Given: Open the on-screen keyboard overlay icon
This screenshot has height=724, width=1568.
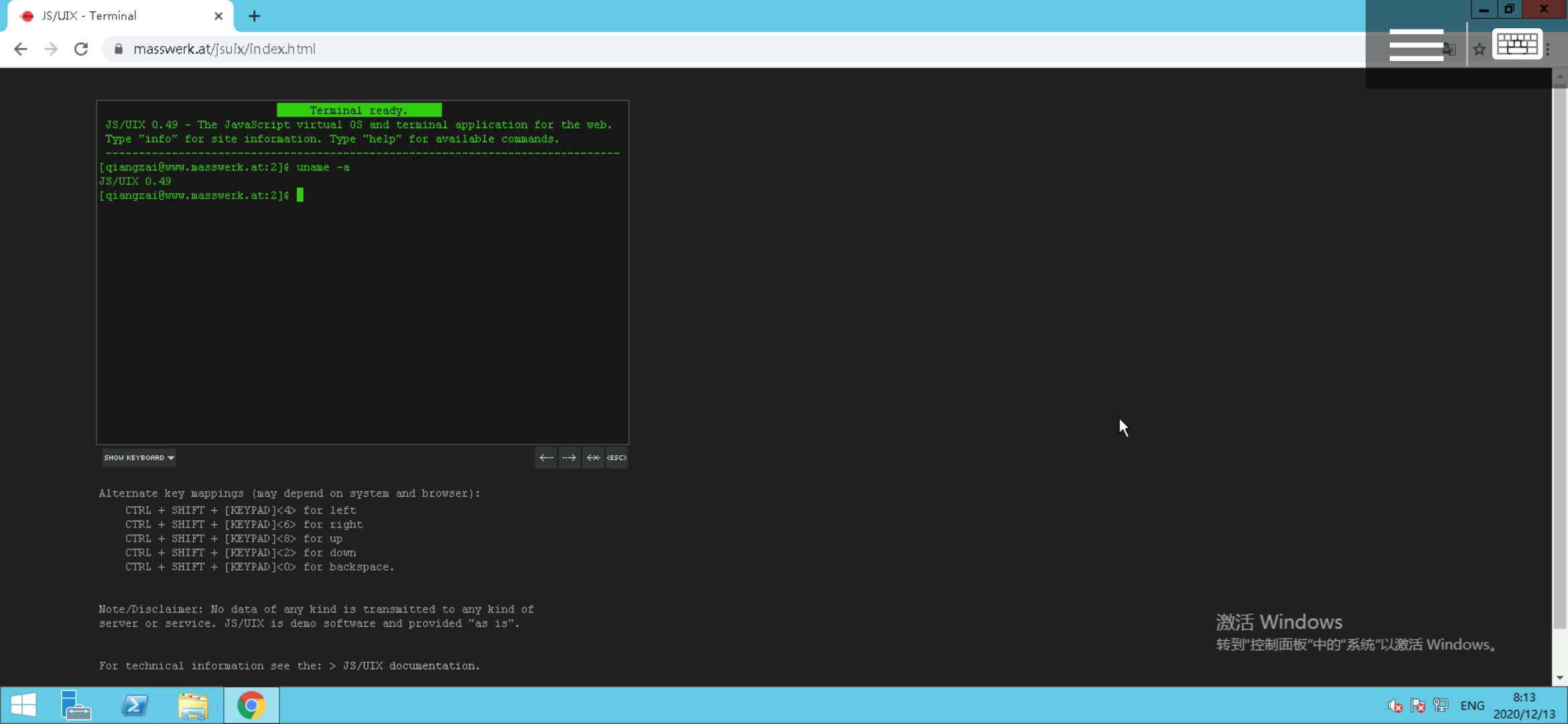Looking at the screenshot, I should (1517, 45).
